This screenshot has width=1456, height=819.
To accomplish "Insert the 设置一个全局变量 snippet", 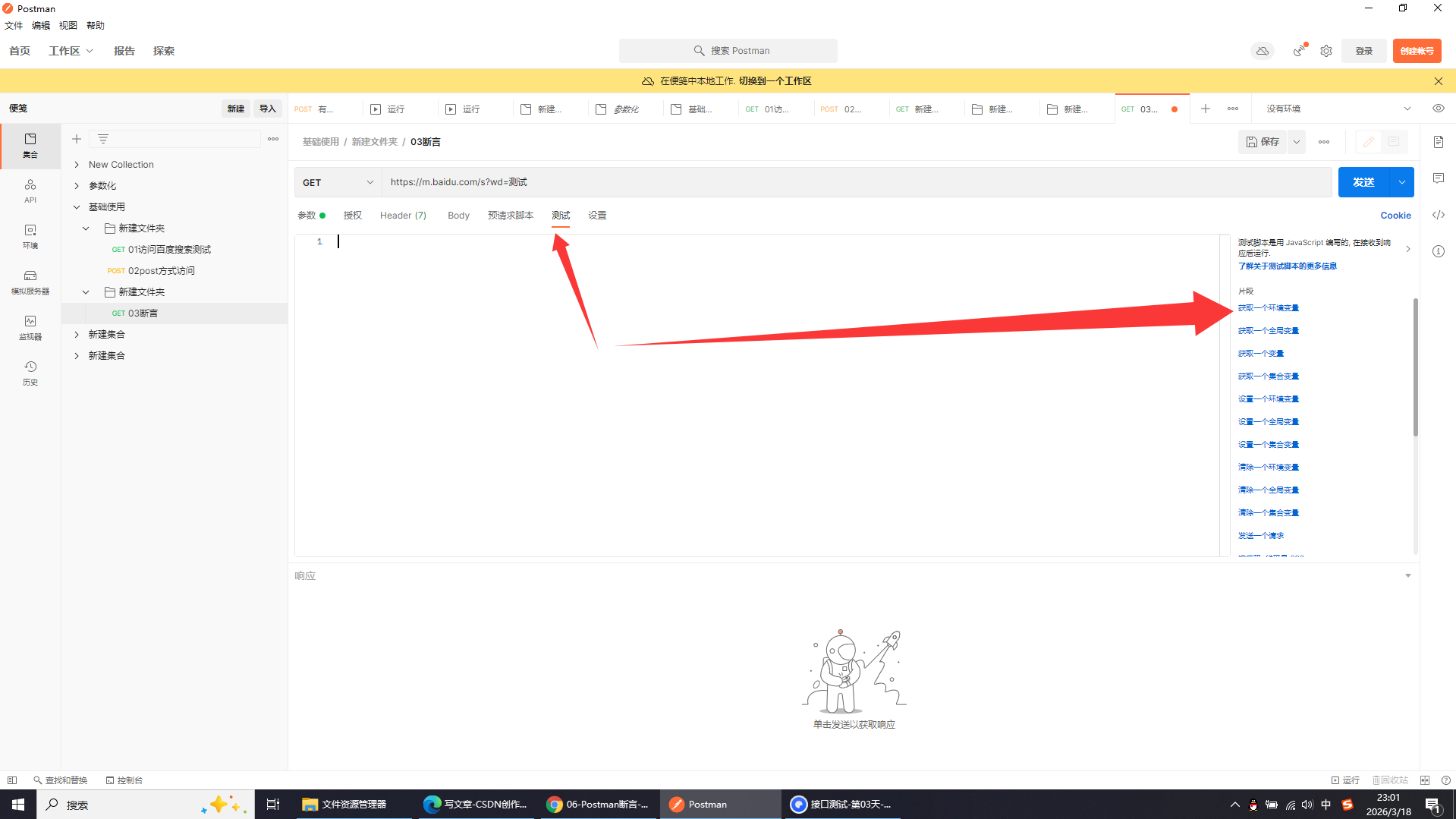I will (1268, 422).
